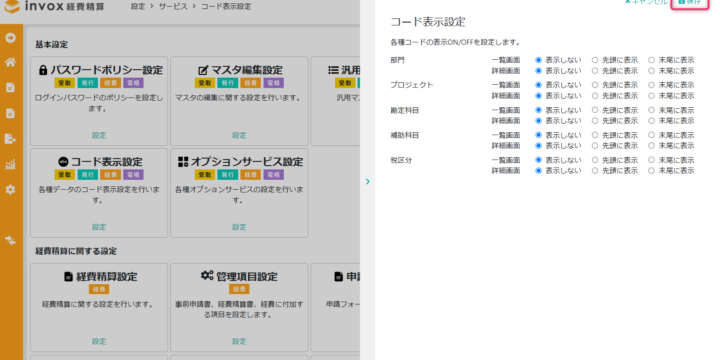Click 経費 tag on オプションサービス設定 card
Image resolution: width=720 pixels, height=360 pixels.
click(x=251, y=175)
